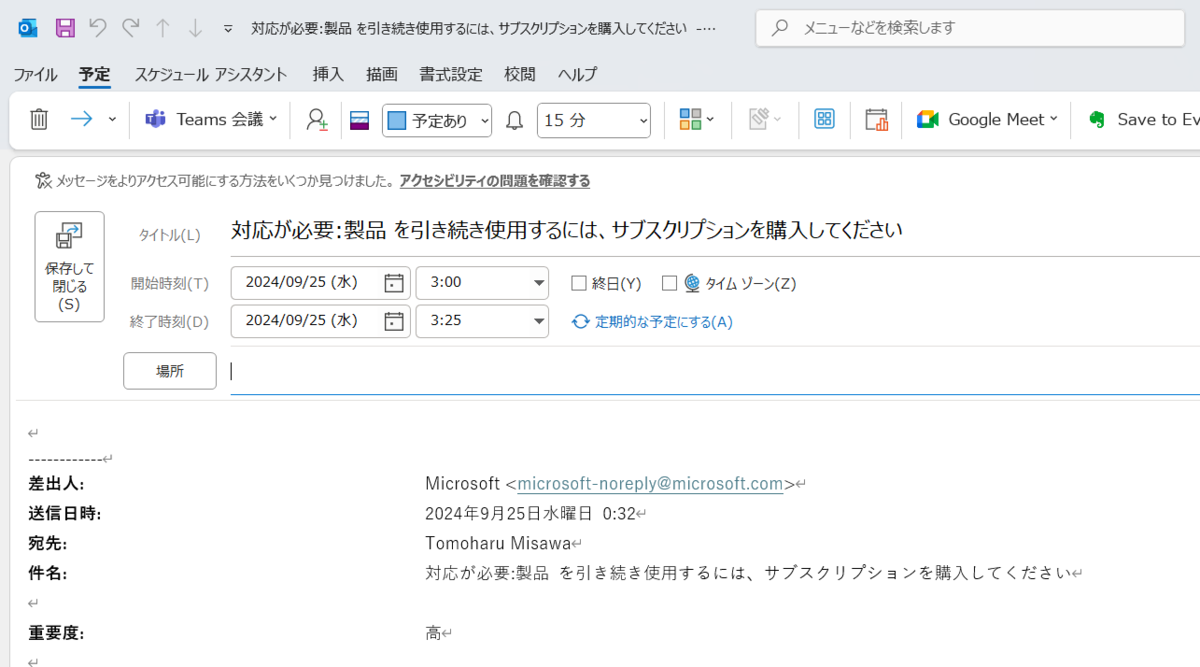Image resolution: width=1200 pixels, height=667 pixels.
Task: Open the add-ins grid icon
Action: pyautogui.click(x=824, y=119)
